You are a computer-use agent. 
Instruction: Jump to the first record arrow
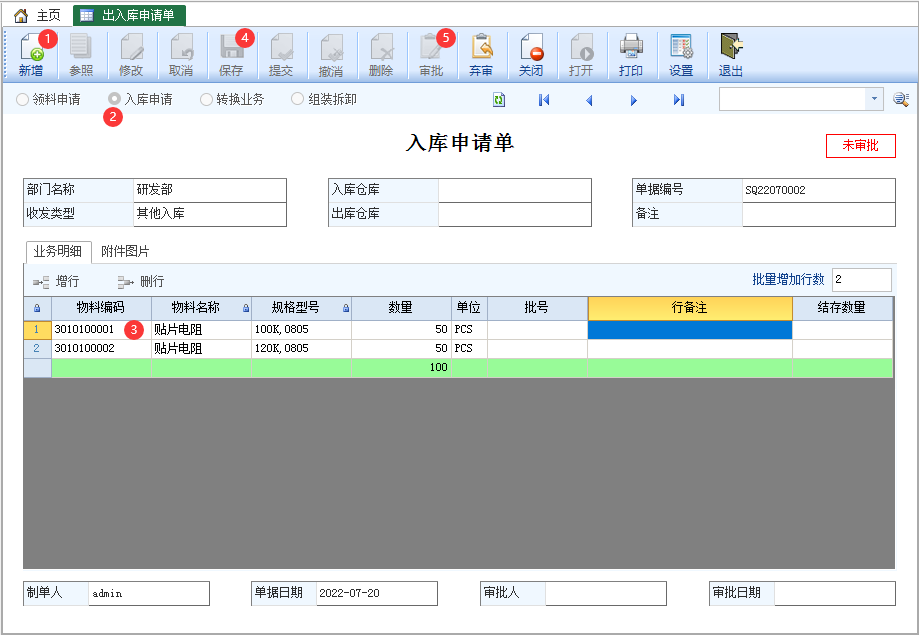coord(544,100)
